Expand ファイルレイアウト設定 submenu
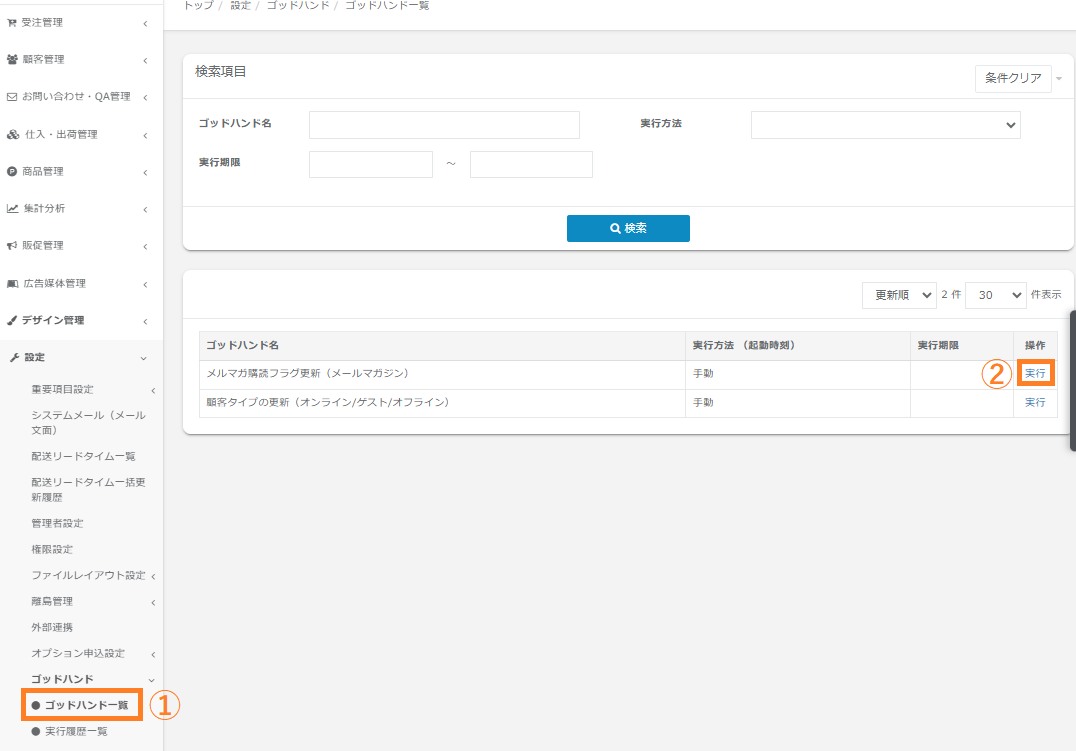Image resolution: width=1076 pixels, height=751 pixels. pyautogui.click(x=153, y=577)
